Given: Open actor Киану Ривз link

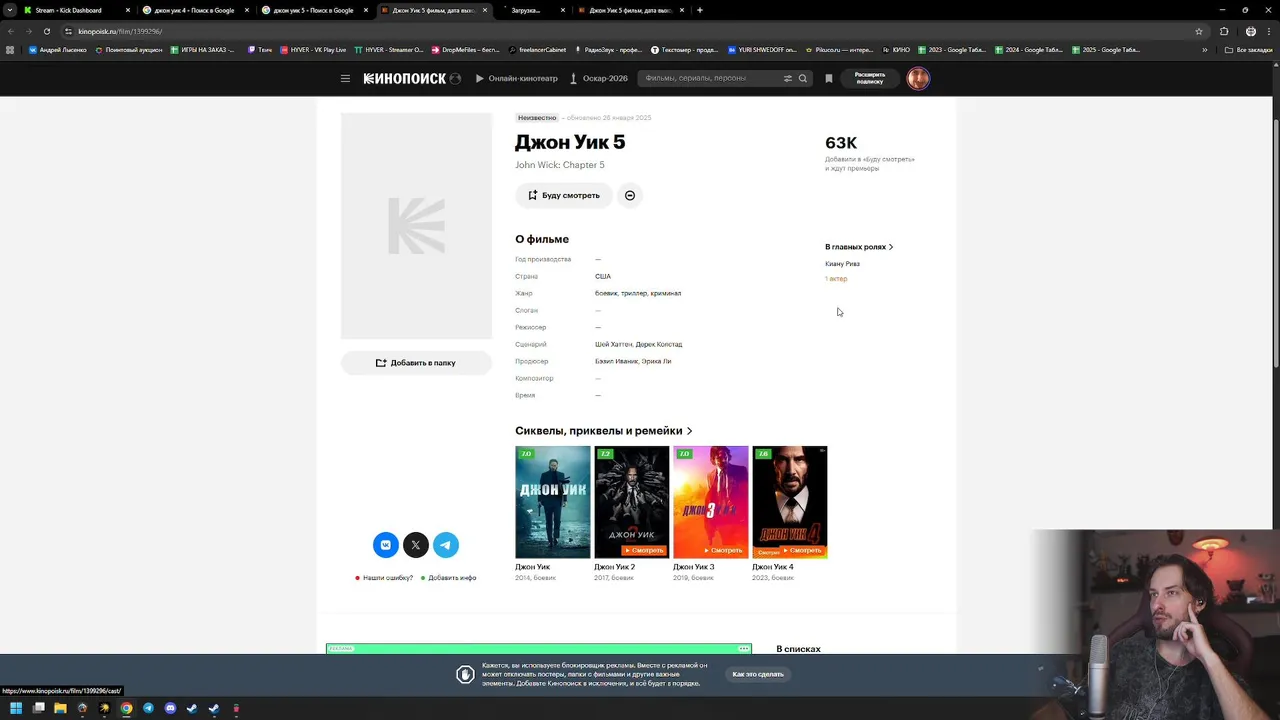Looking at the screenshot, I should click(x=842, y=264).
